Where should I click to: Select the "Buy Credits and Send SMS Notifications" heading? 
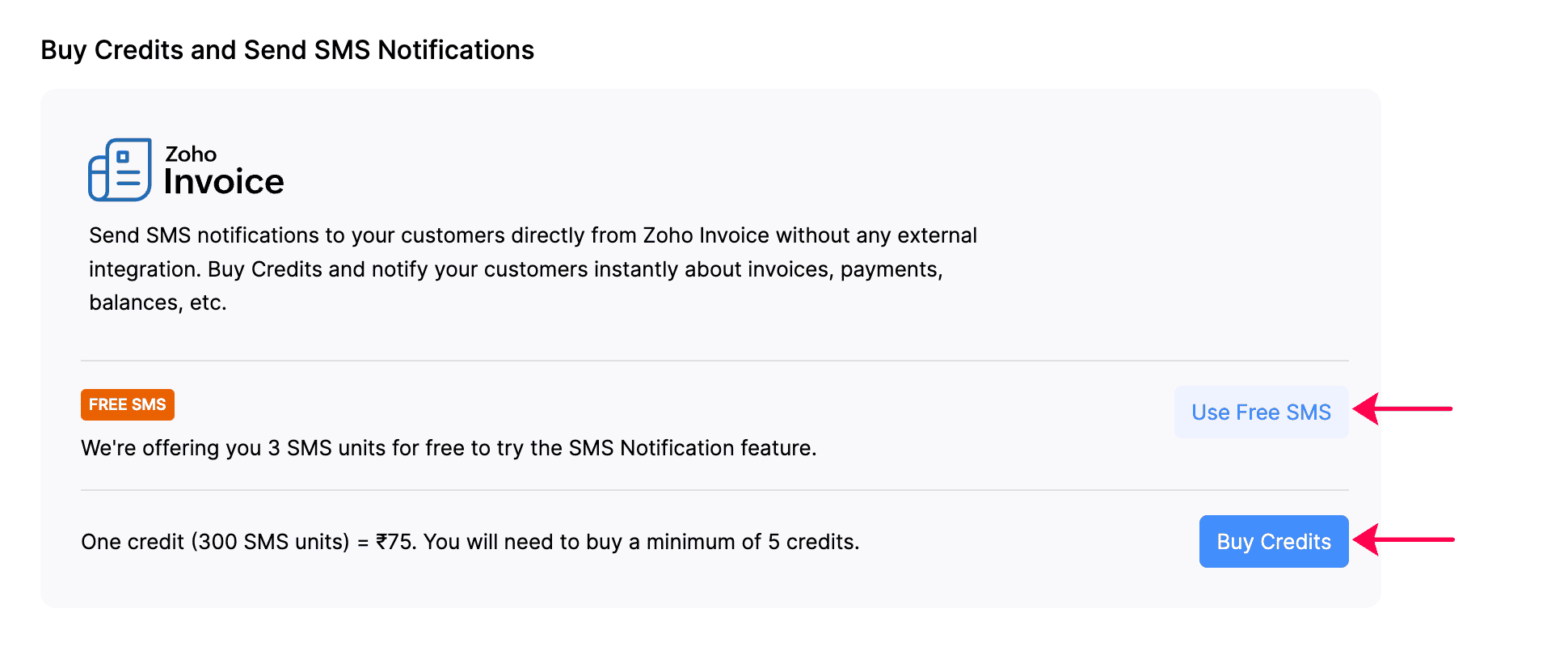coord(287,50)
